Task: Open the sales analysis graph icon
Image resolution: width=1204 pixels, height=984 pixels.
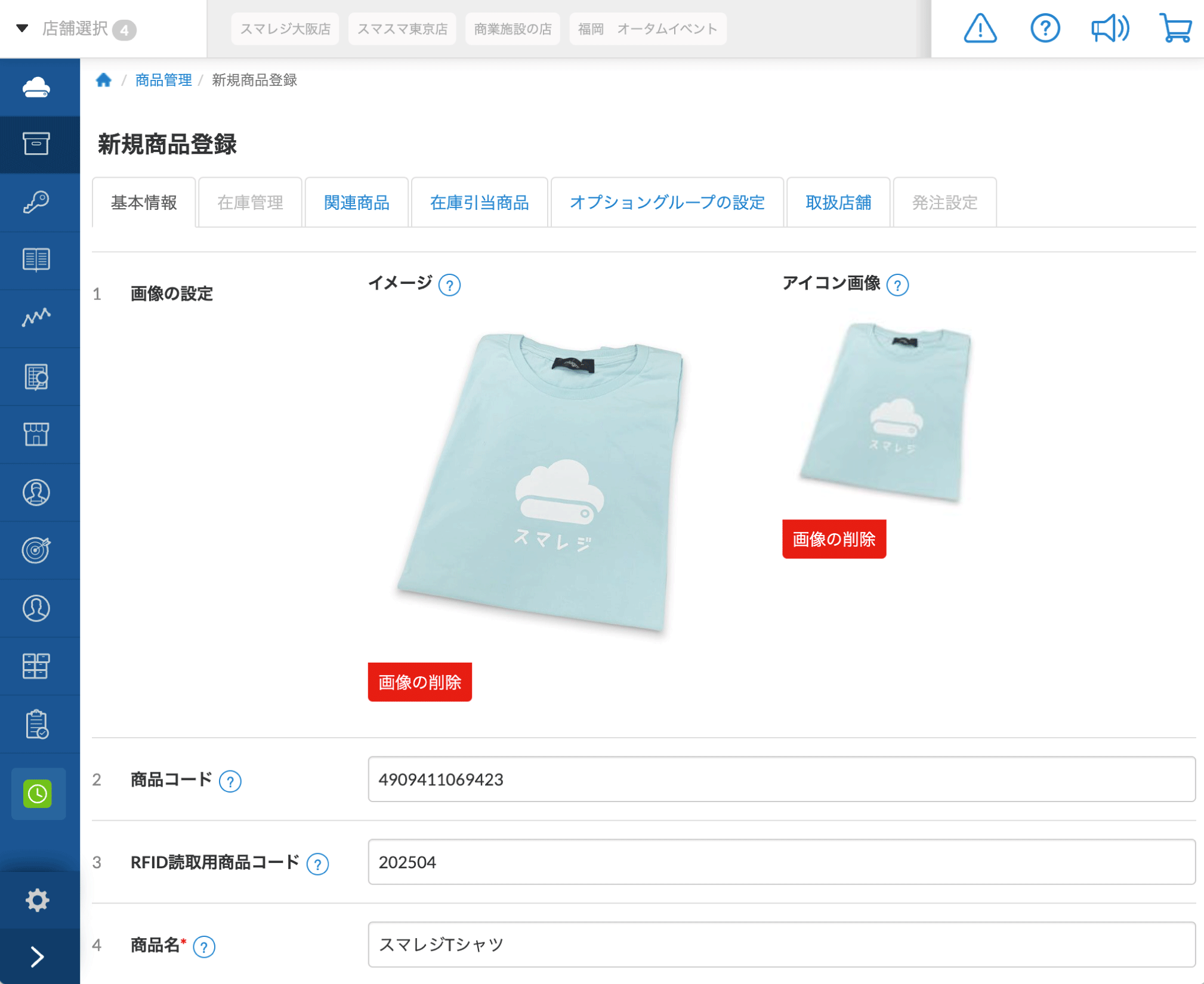Action: [36, 317]
